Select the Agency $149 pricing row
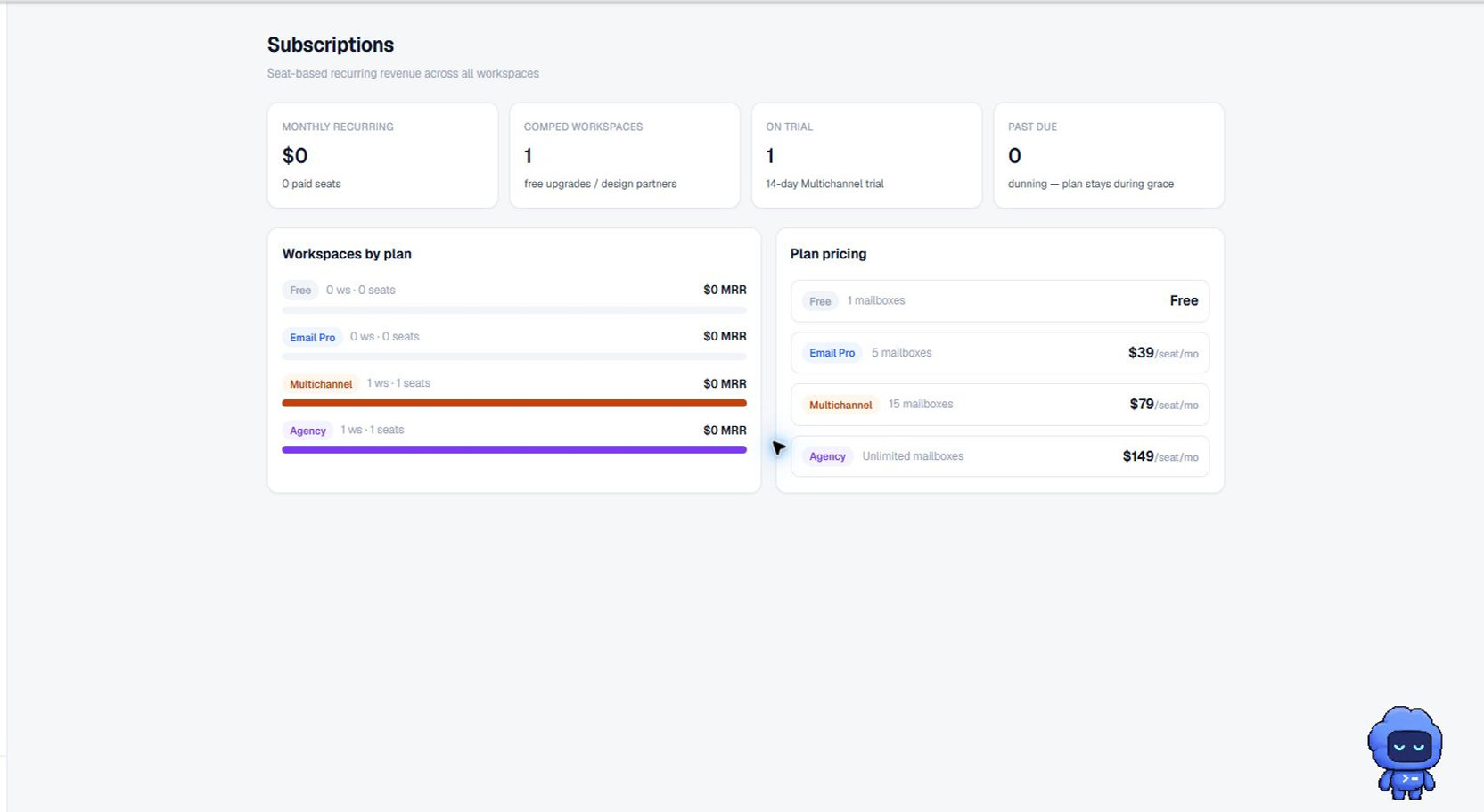Image resolution: width=1484 pixels, height=812 pixels. [x=1000, y=456]
